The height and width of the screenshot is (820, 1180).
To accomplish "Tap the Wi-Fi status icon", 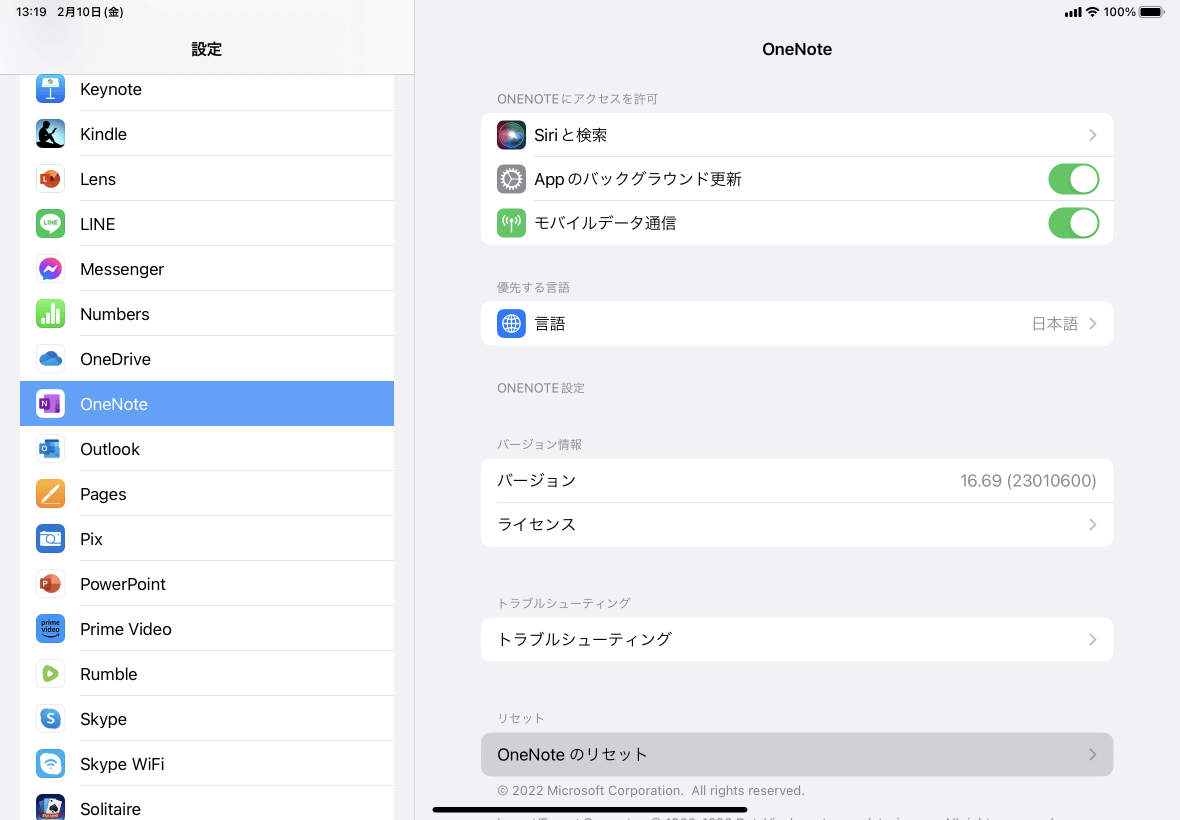I will click(x=1092, y=12).
